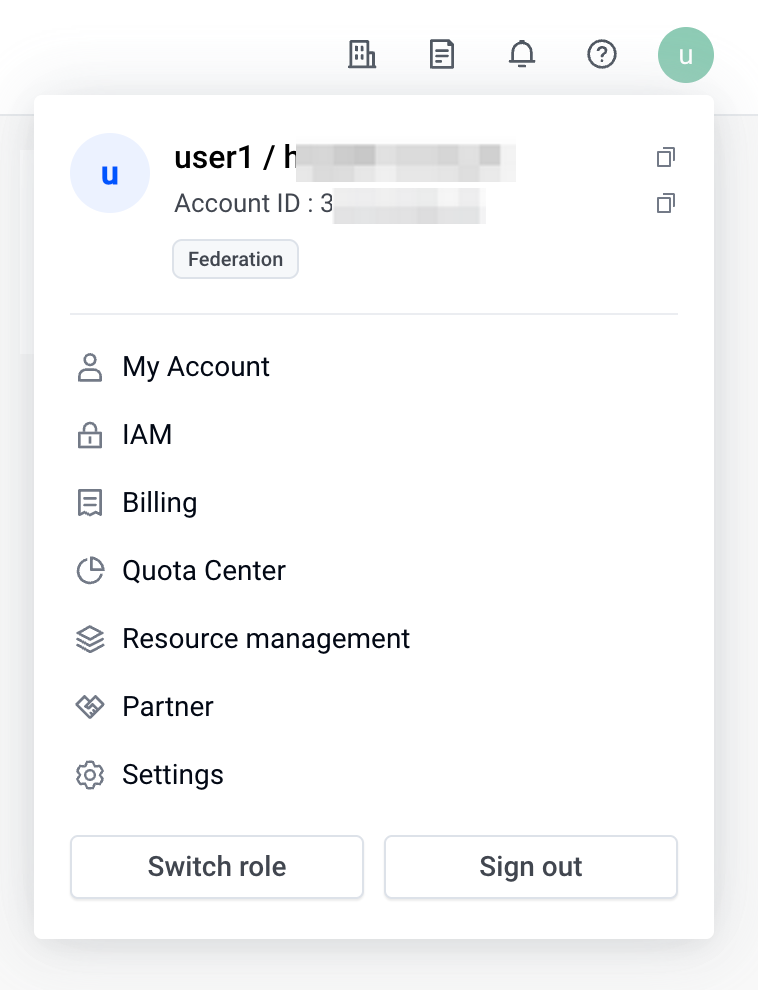Click the green user avatar in header
The height and width of the screenshot is (990, 758).
(x=685, y=55)
